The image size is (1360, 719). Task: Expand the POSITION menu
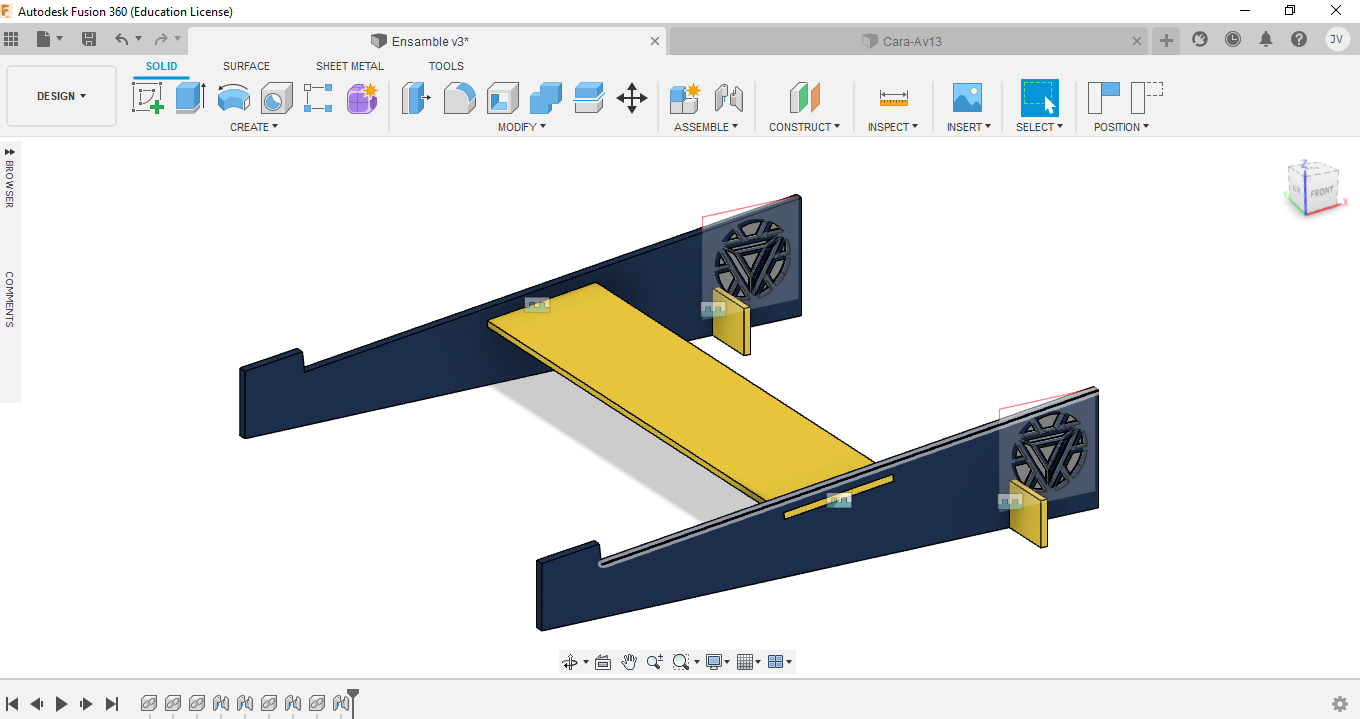[1121, 127]
